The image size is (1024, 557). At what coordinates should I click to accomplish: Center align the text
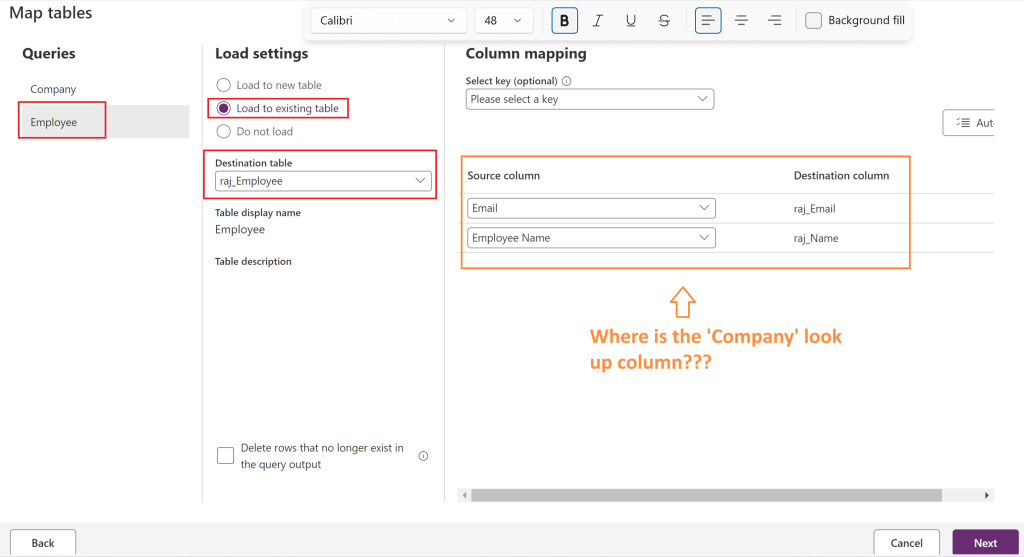[741, 20]
